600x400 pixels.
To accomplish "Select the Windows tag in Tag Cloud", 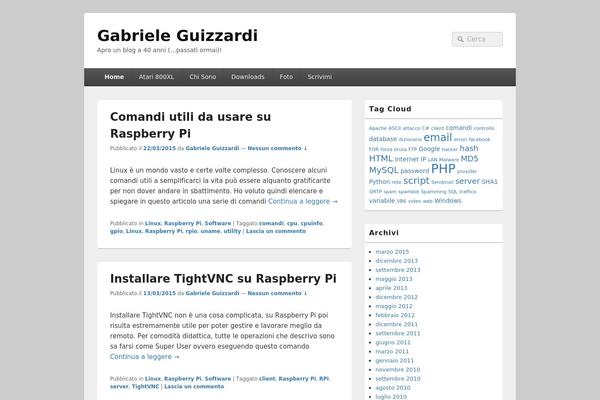I will (448, 201).
